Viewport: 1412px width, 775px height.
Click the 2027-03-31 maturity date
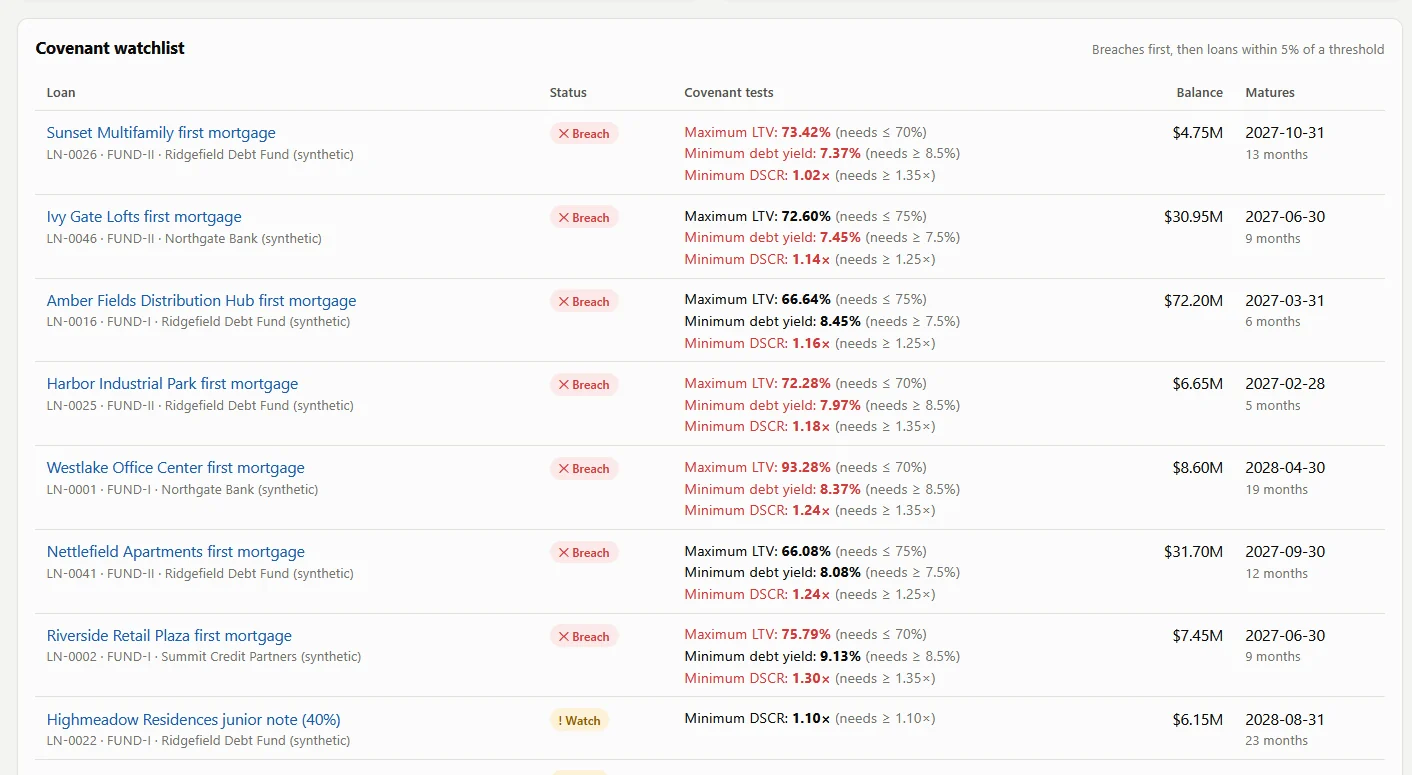click(1285, 301)
